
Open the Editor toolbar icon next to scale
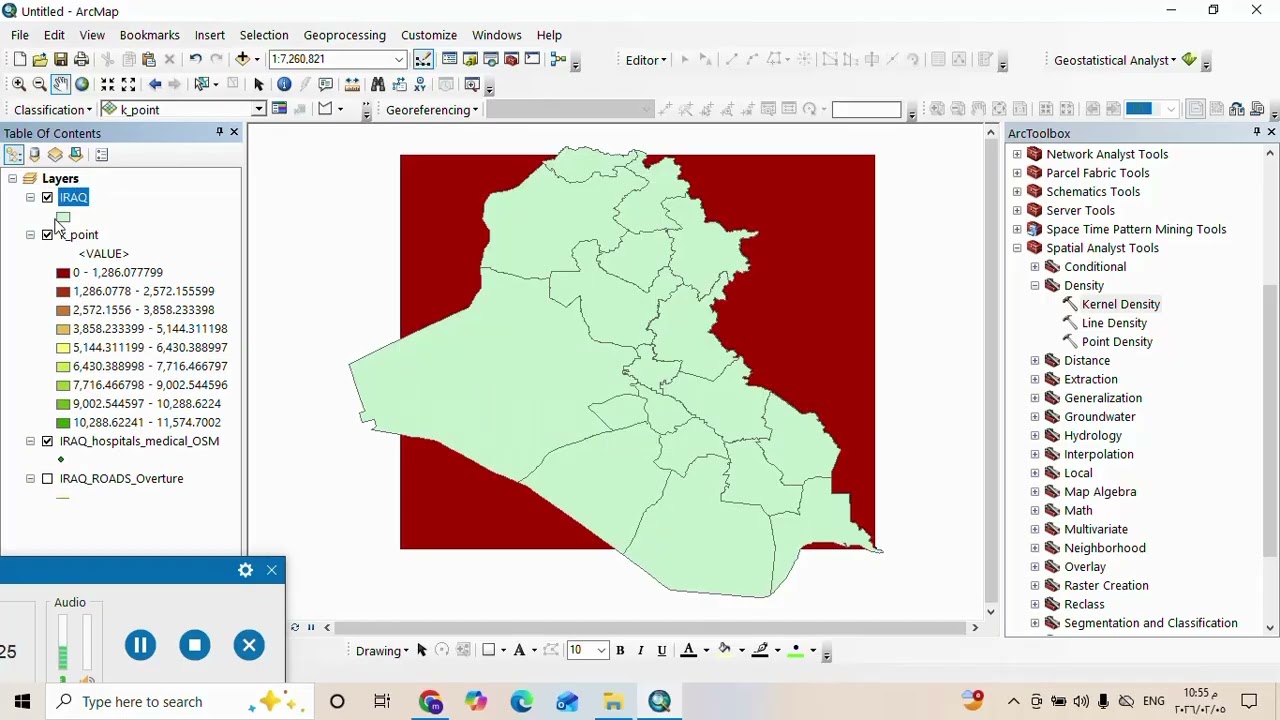[424, 60]
